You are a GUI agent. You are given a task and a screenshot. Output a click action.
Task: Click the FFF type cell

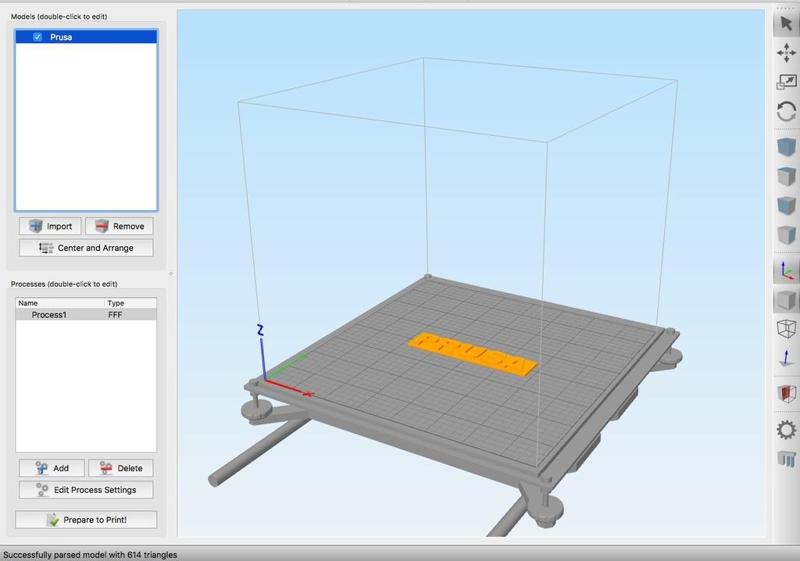[x=115, y=315]
